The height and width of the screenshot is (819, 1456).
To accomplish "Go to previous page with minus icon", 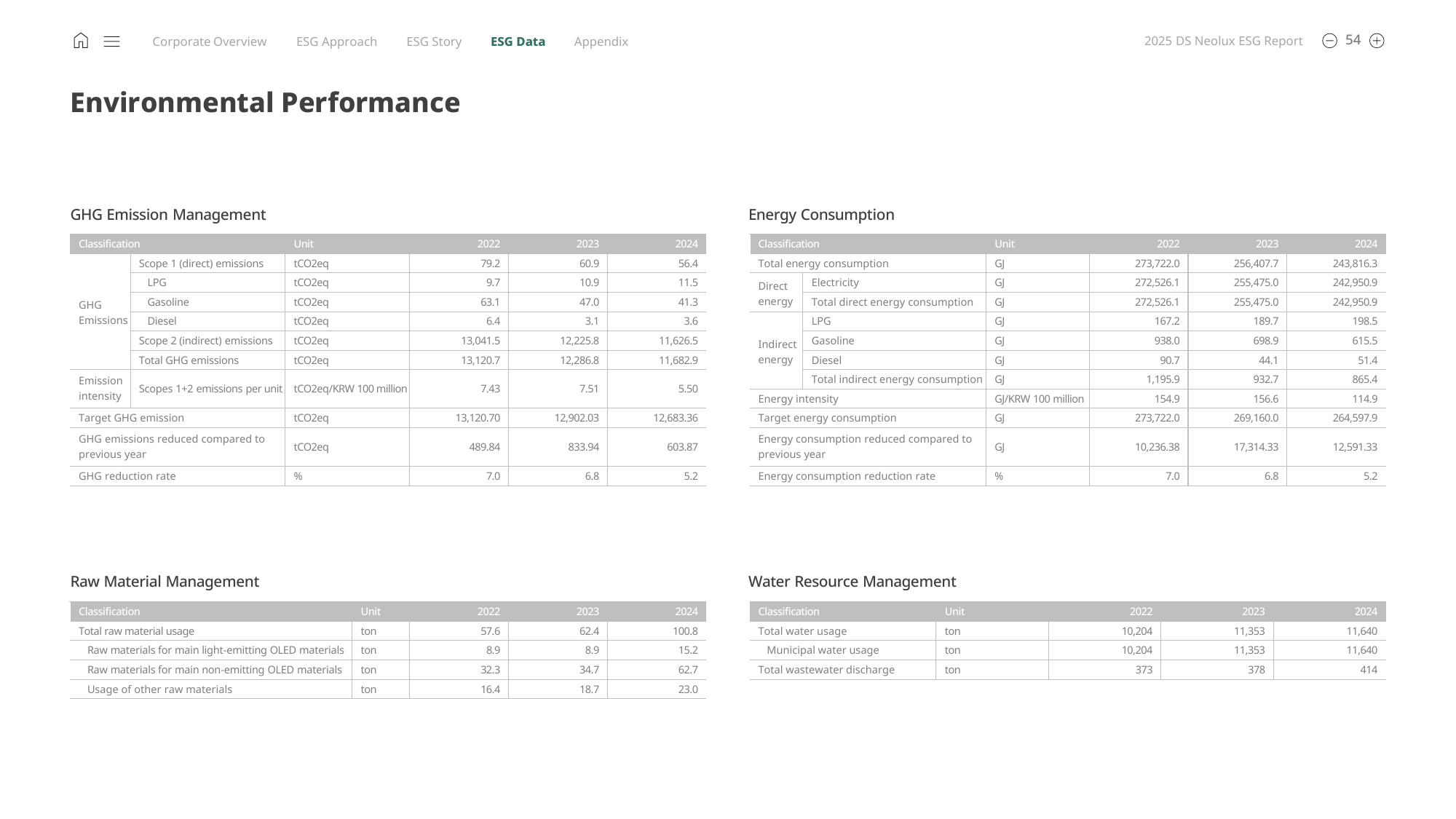I will [x=1329, y=41].
